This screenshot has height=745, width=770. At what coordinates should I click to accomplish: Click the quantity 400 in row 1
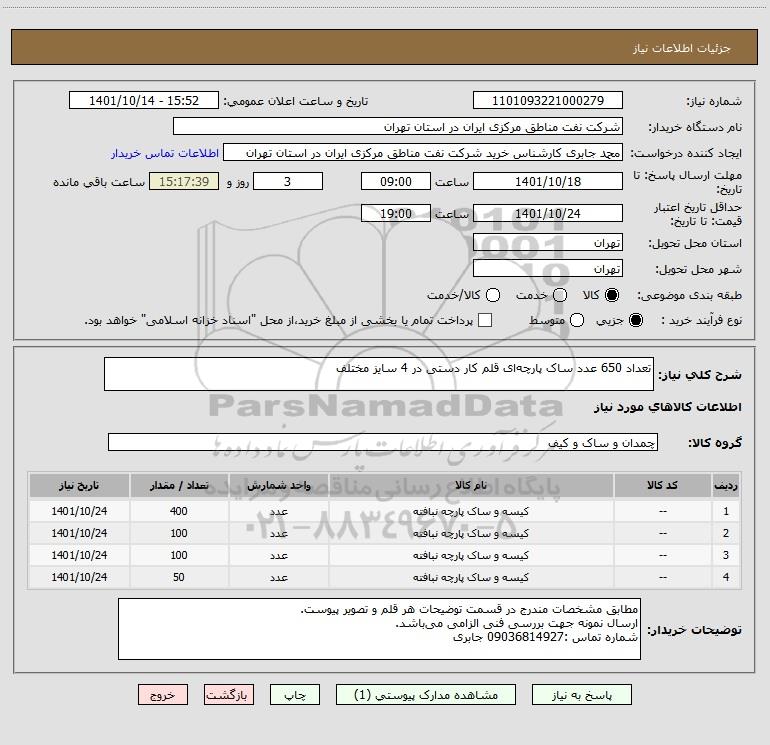point(179,511)
